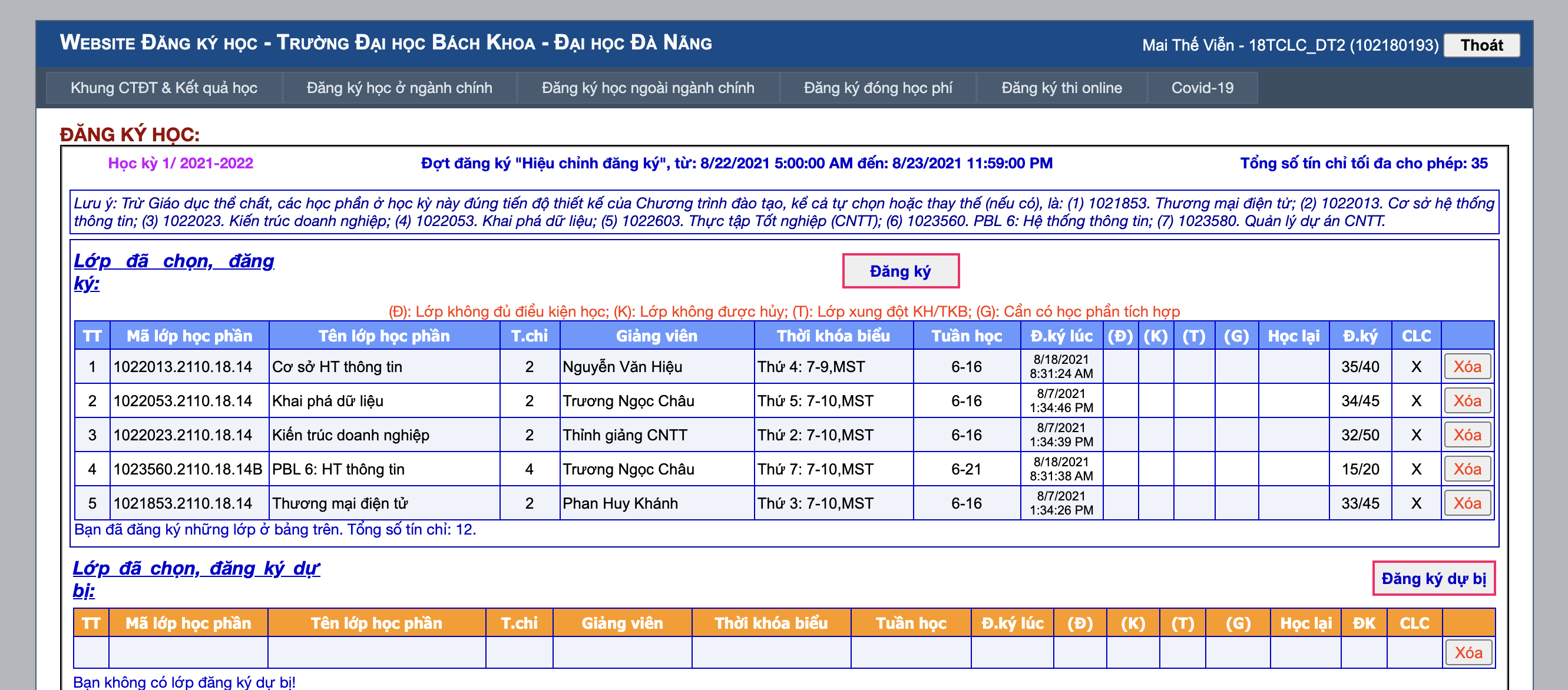
Task: Delete Kiến trúc doanh nghiệp class with Xóa
Action: (1467, 434)
